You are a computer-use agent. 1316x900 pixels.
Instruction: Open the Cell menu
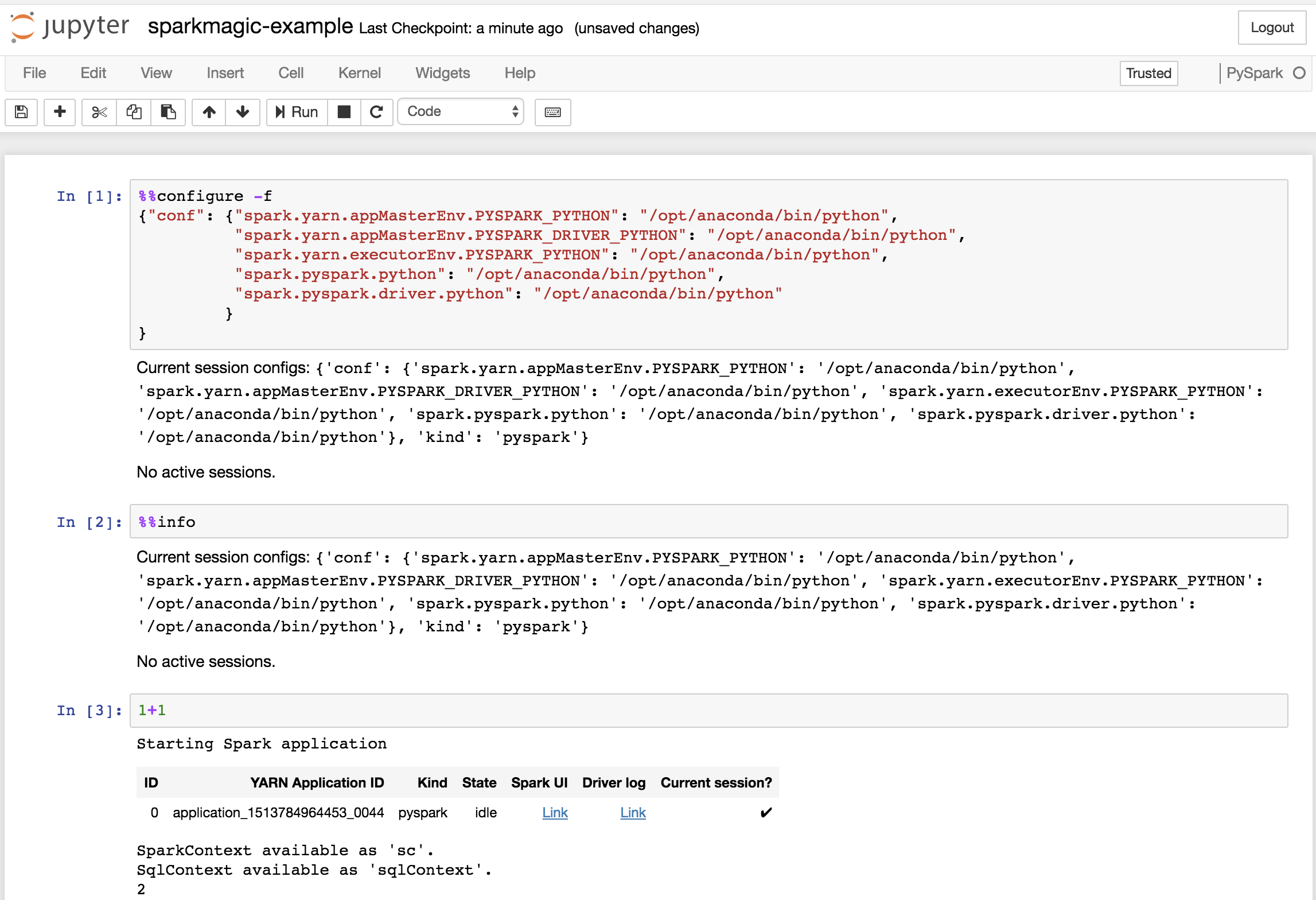pos(291,73)
